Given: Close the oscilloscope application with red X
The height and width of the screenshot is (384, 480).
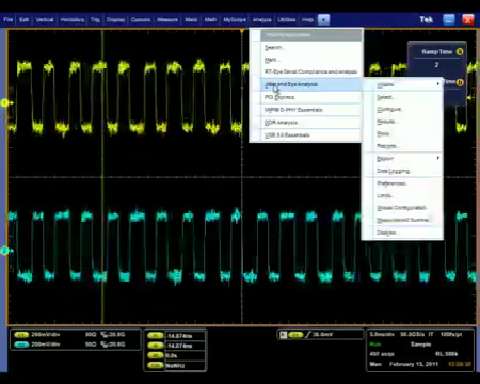Looking at the screenshot, I should tap(468, 20).
